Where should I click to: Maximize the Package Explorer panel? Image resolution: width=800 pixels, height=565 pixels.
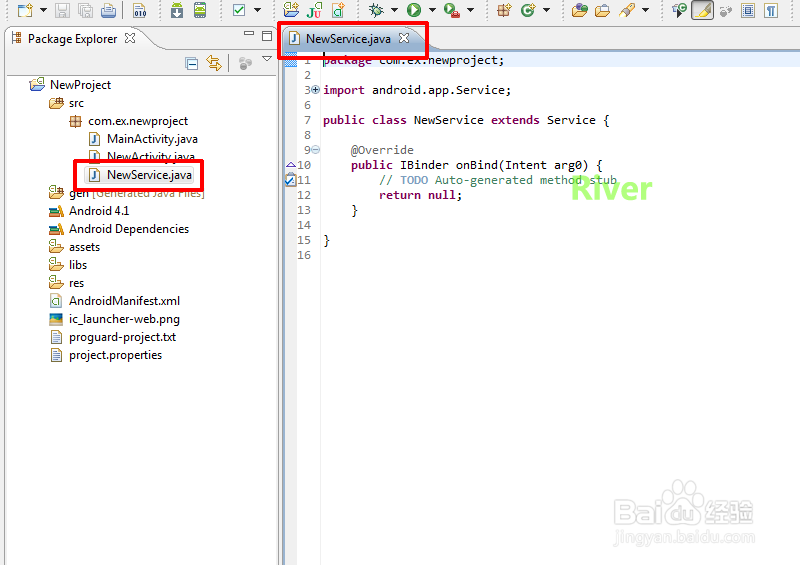point(267,36)
